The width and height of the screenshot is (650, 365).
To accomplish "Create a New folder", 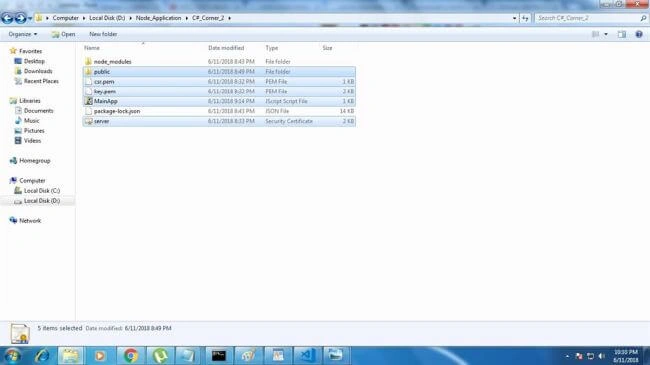I will (x=103, y=34).
